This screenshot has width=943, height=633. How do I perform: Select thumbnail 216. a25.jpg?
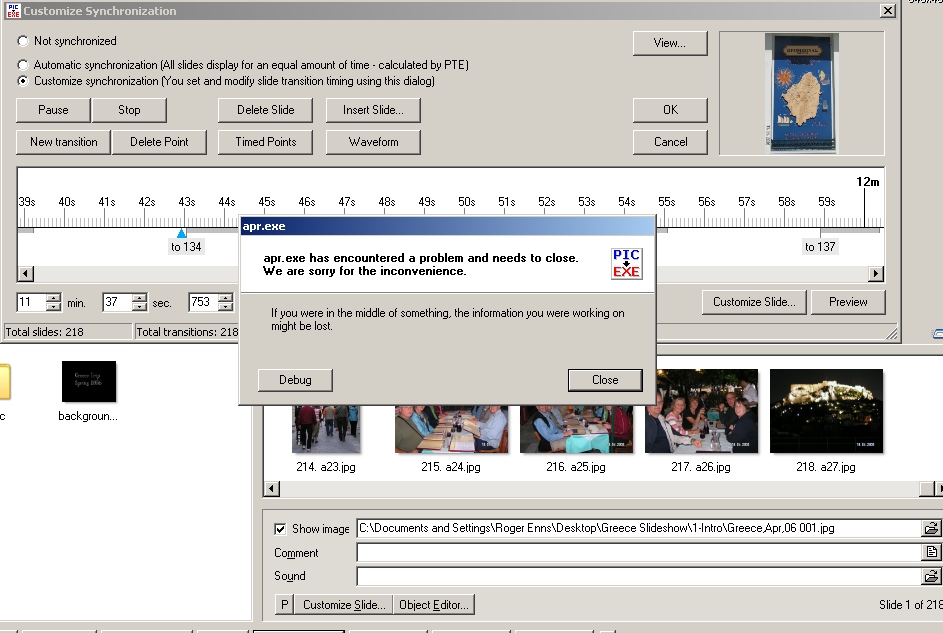pos(576,429)
